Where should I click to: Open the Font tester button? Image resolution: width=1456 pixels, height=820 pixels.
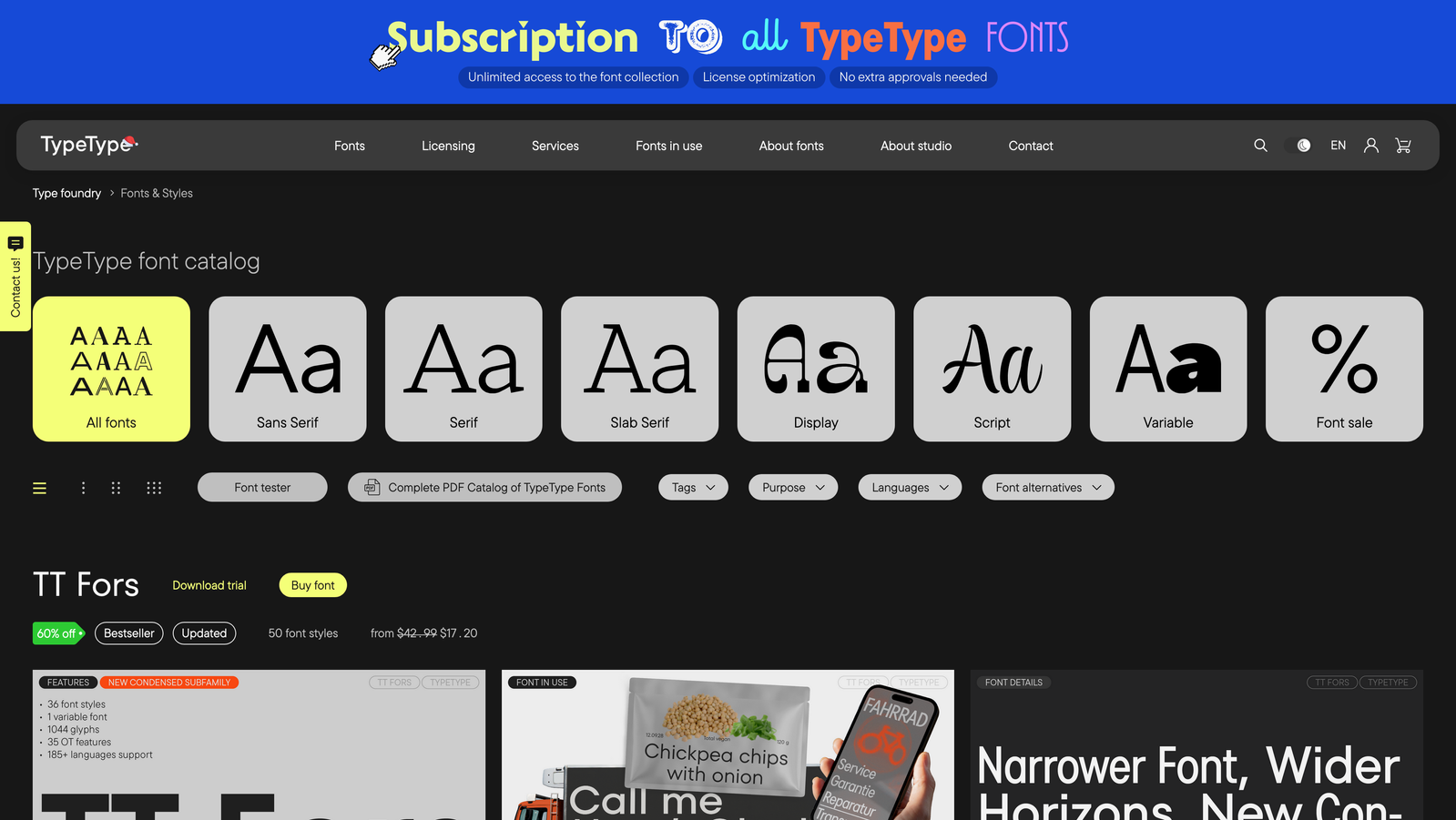tap(262, 487)
